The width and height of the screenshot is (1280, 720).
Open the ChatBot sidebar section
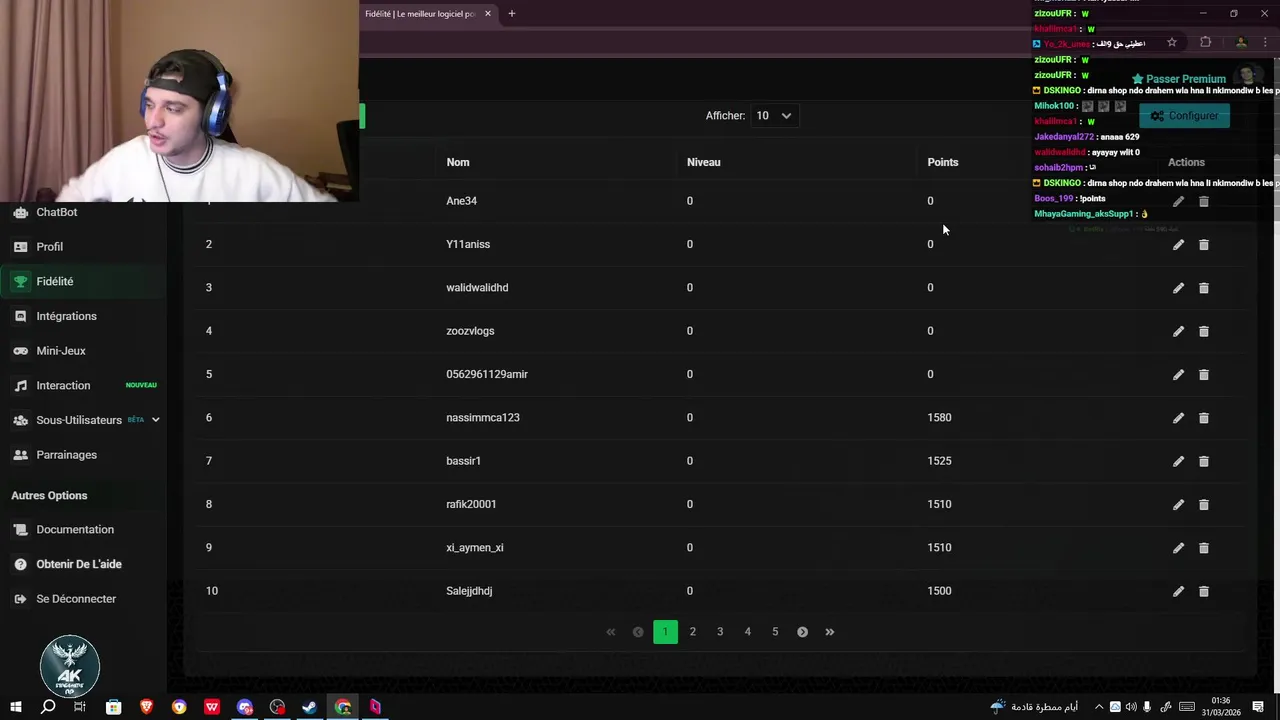click(57, 212)
